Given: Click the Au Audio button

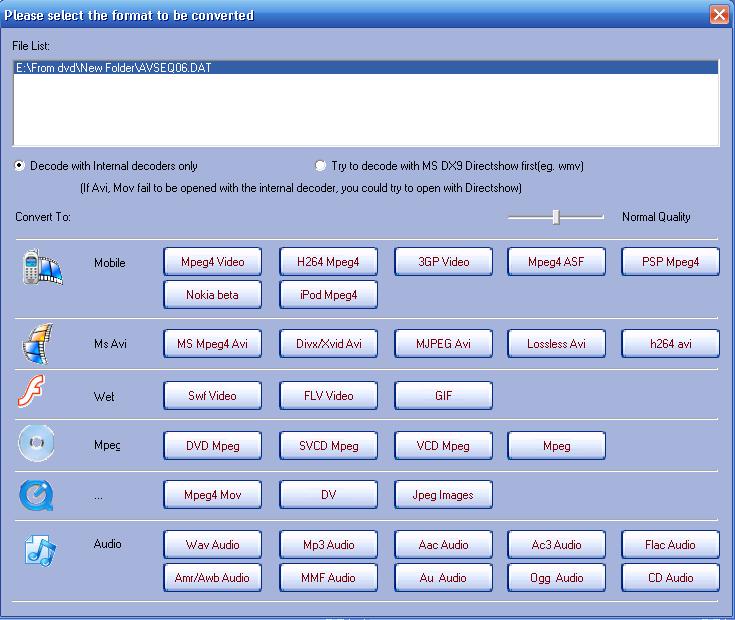Looking at the screenshot, I should tap(443, 577).
